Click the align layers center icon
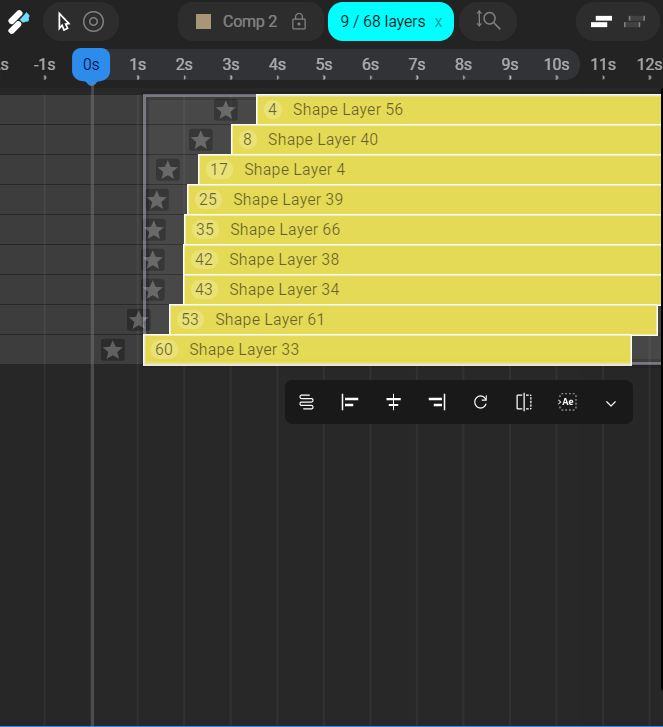The width and height of the screenshot is (663, 727). point(393,402)
